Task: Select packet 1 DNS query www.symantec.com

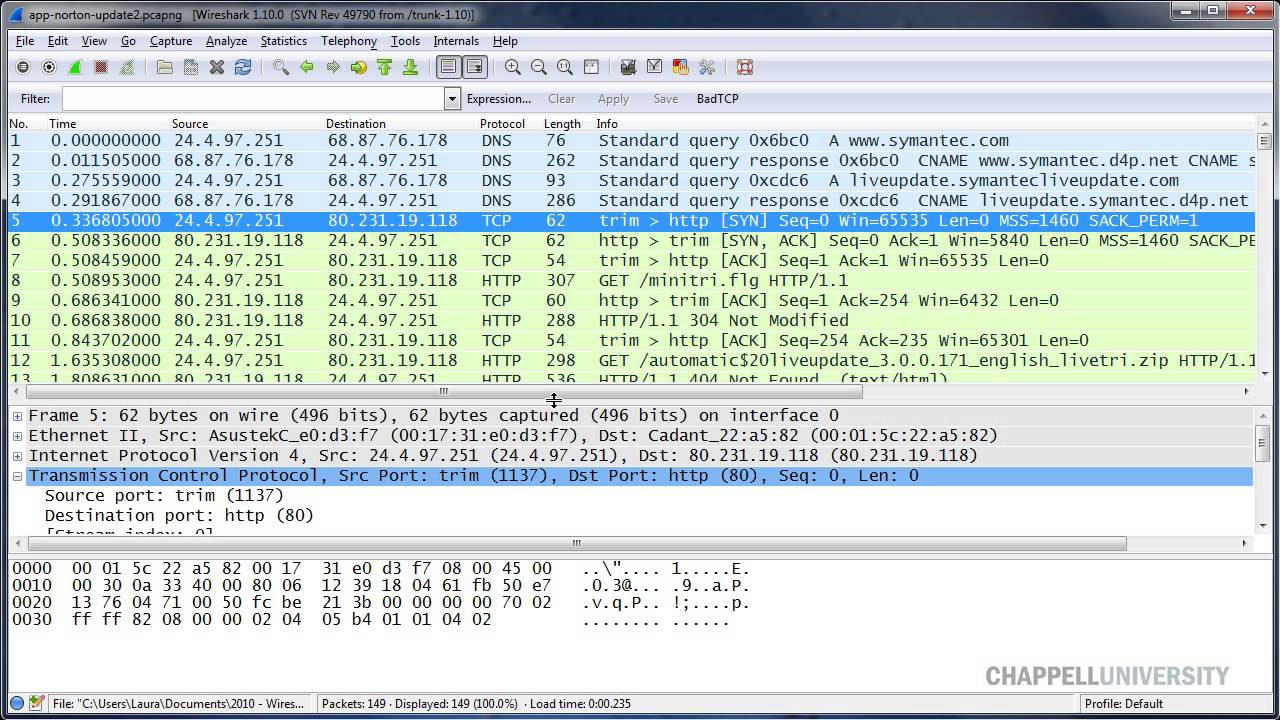Action: pyautogui.click(x=632, y=141)
